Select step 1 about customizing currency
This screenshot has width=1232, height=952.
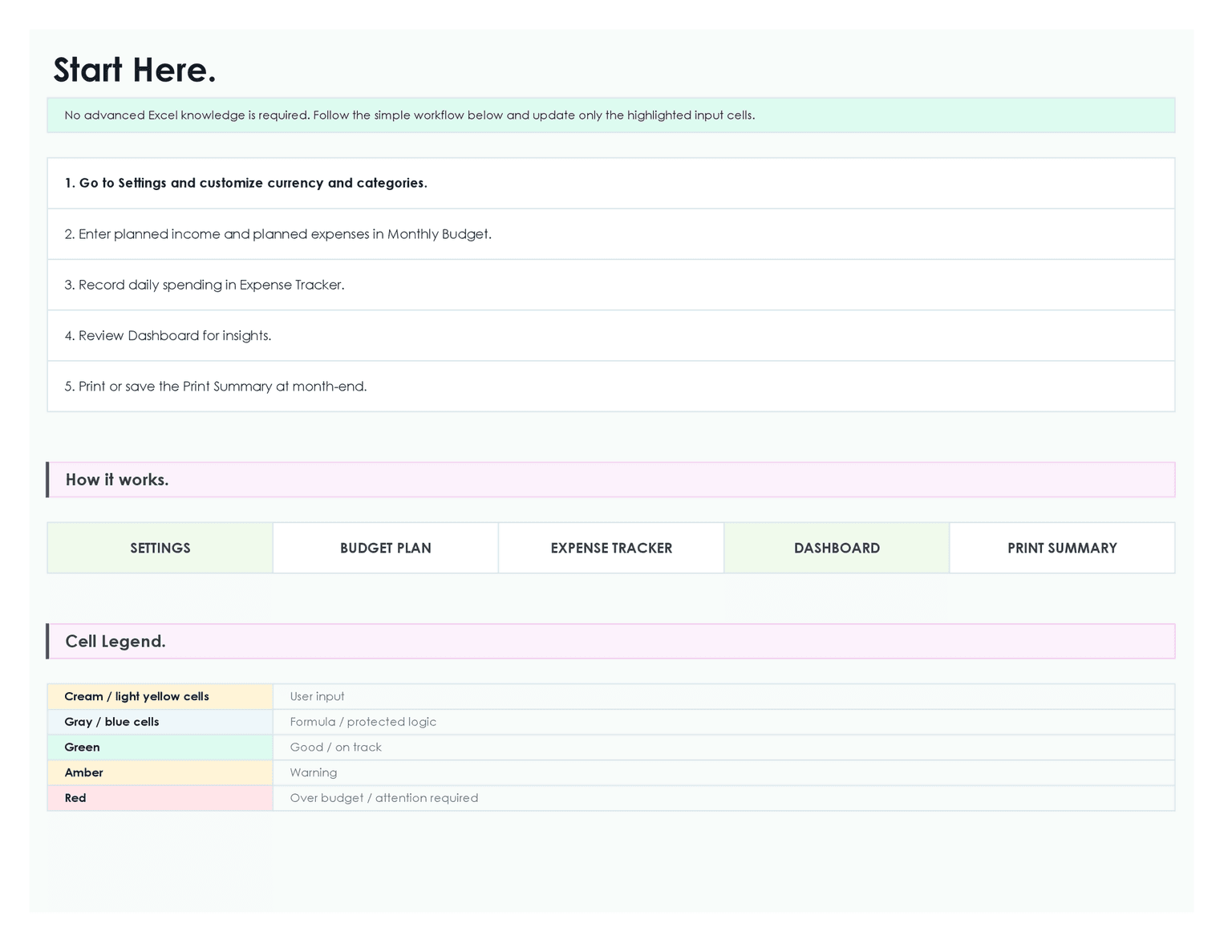click(x=611, y=183)
